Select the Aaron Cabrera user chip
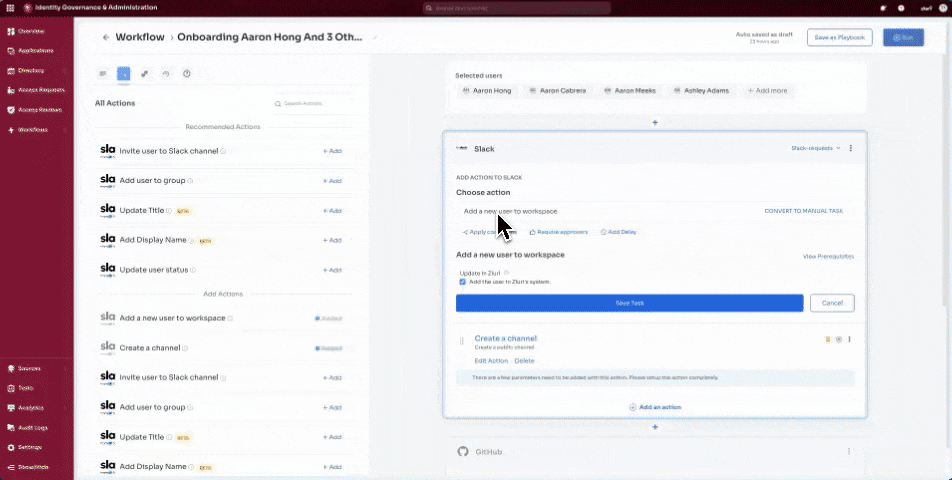Viewport: 952px width, 480px height. pos(557,91)
